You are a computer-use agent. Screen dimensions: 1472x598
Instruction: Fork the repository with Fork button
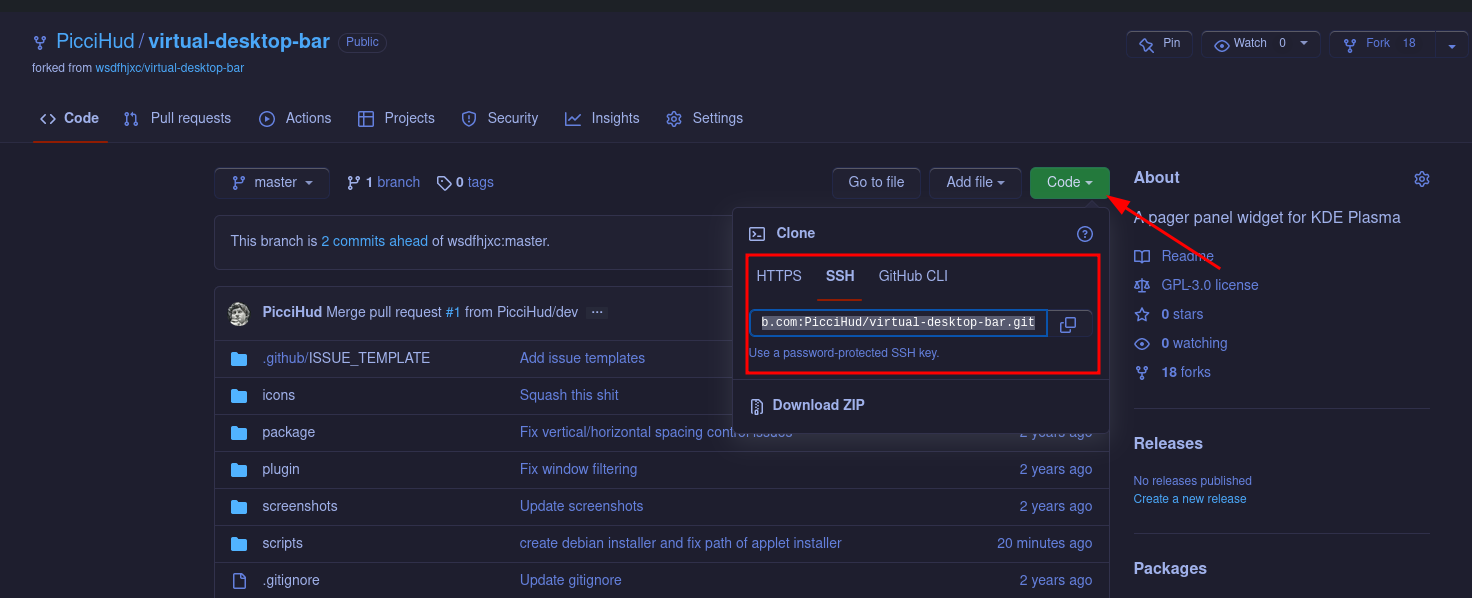1383,44
